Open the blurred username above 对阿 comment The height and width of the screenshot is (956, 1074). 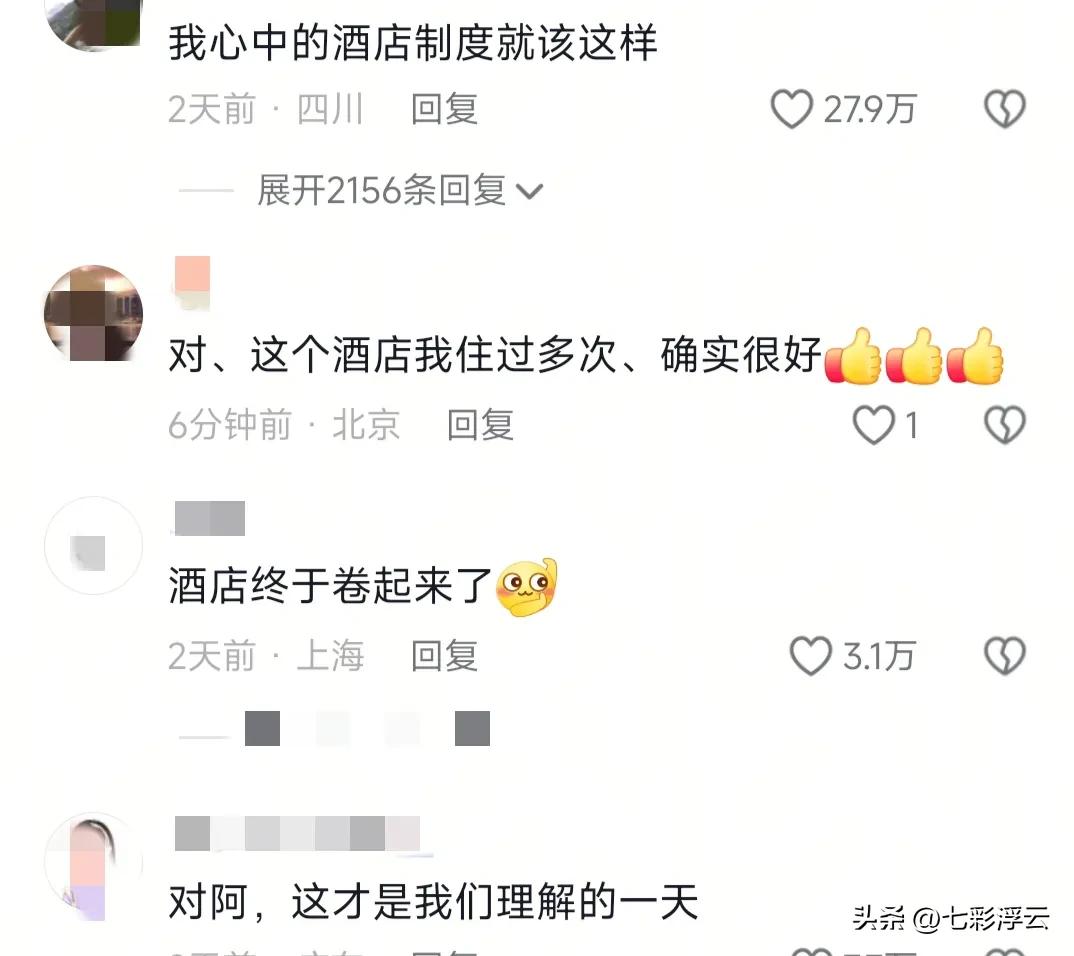(x=297, y=833)
